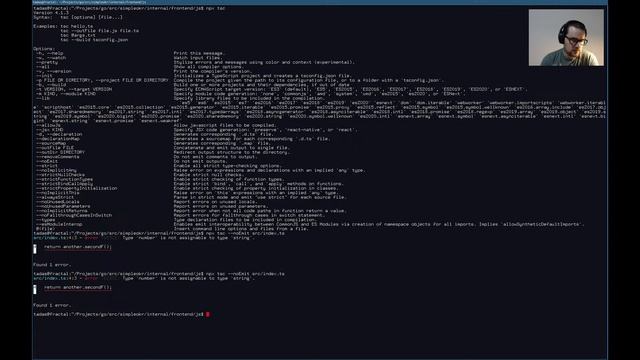This screenshot has height=360, width=640.
Task: Click the webcam video overlay thumbnail
Action: click(566, 38)
